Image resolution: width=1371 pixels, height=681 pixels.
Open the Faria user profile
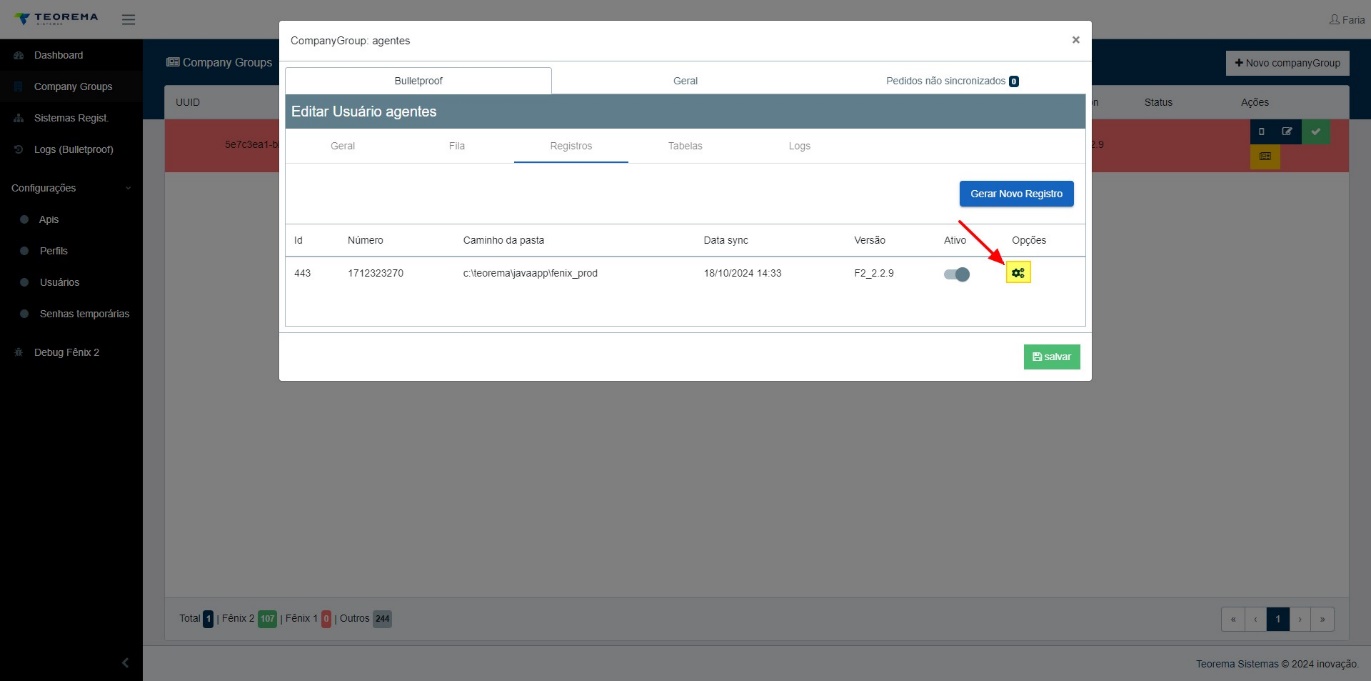[x=1346, y=20]
